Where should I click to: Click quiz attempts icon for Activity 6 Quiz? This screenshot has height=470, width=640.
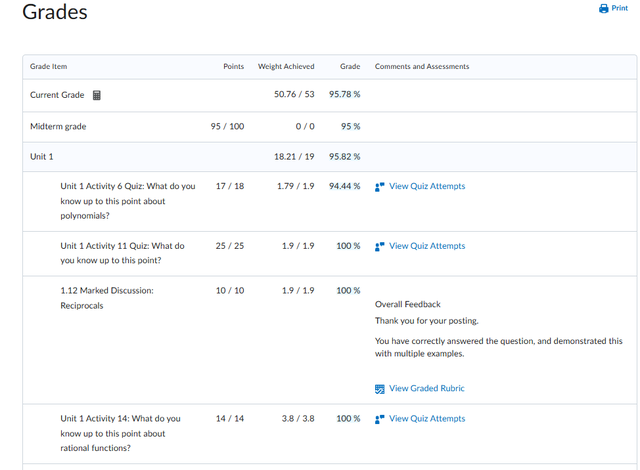380,187
